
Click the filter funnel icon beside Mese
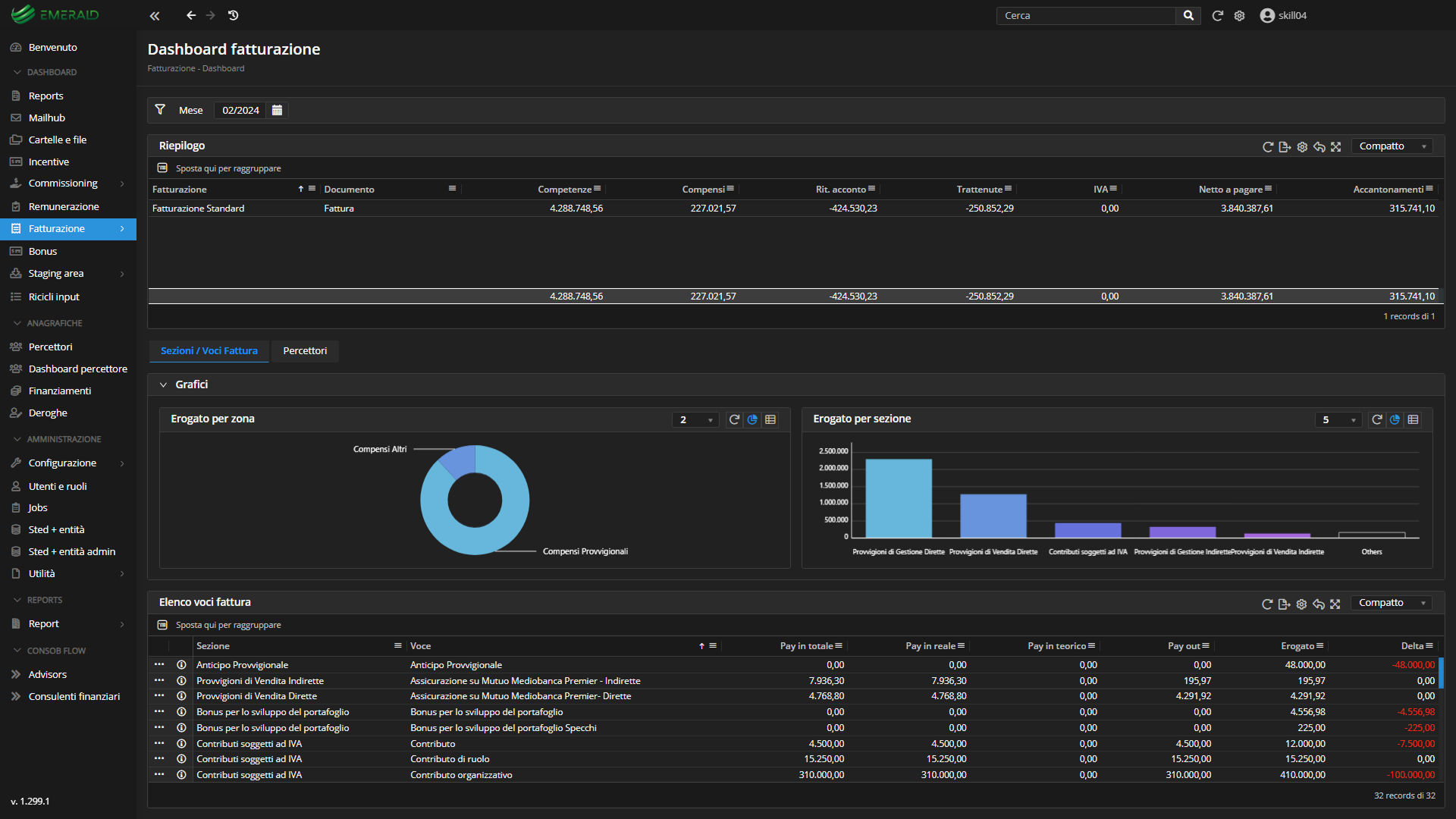[x=160, y=110]
